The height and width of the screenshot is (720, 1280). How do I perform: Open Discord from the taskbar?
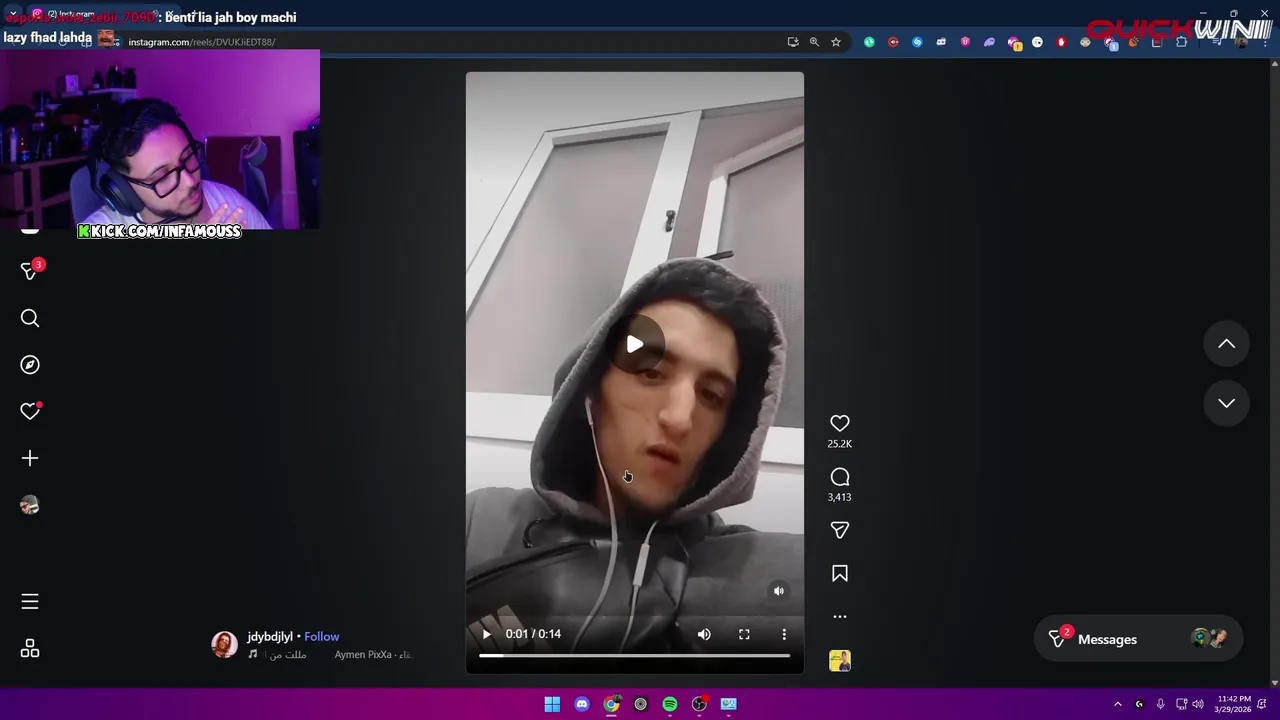(582, 704)
